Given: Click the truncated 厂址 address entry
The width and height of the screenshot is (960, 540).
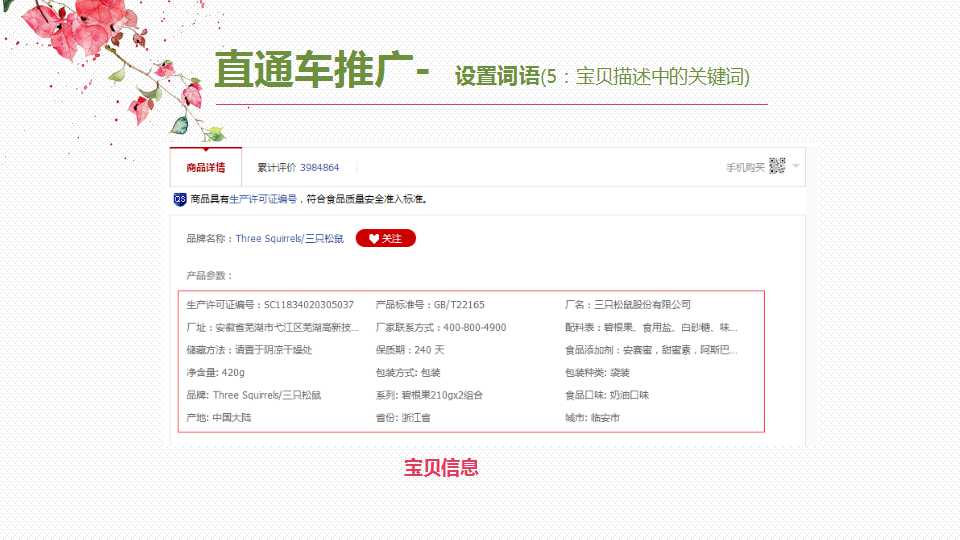Looking at the screenshot, I should pos(272,327).
